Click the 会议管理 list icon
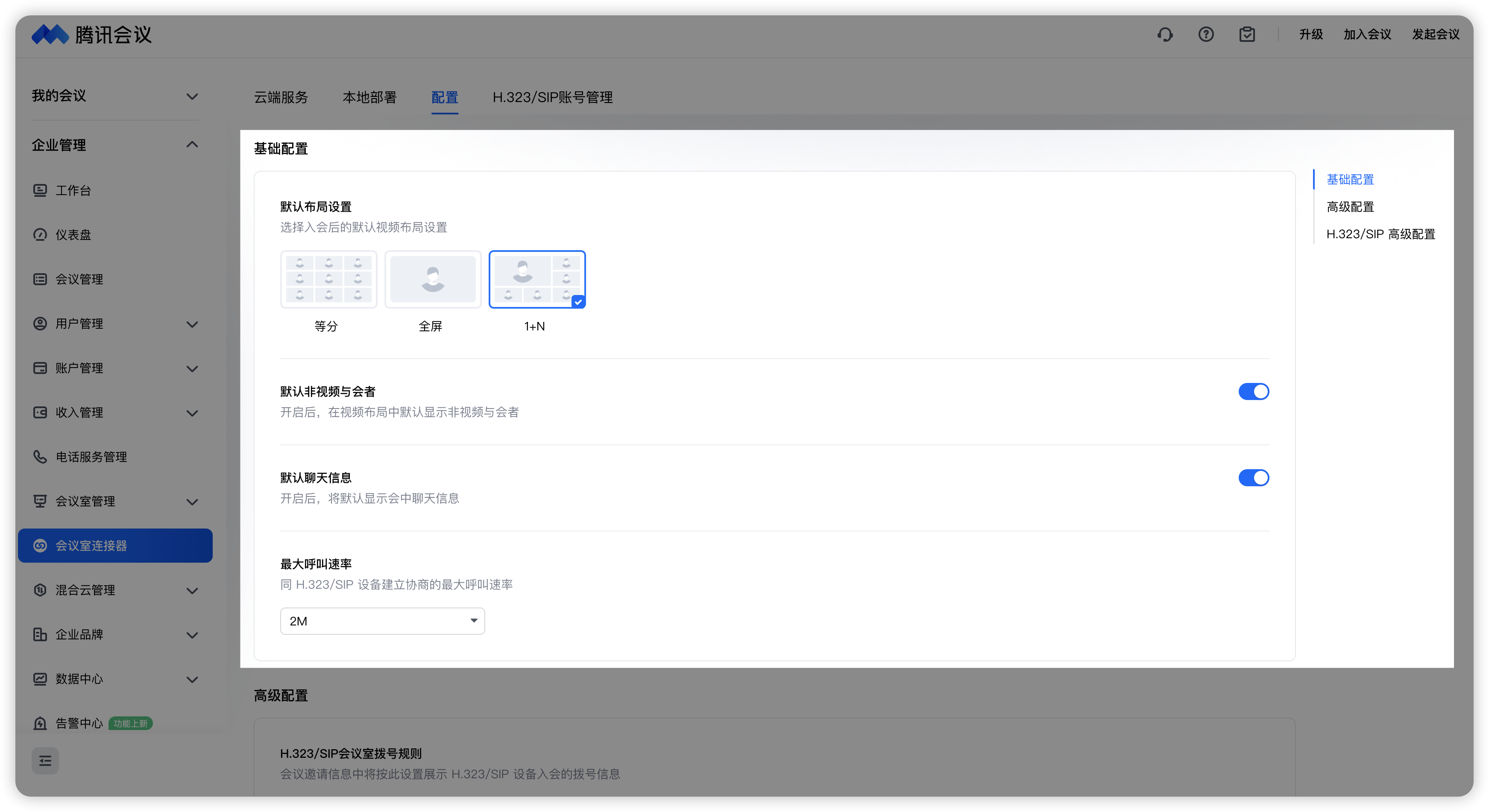Screen dimensions: 1489x812 pyautogui.click(x=40, y=279)
